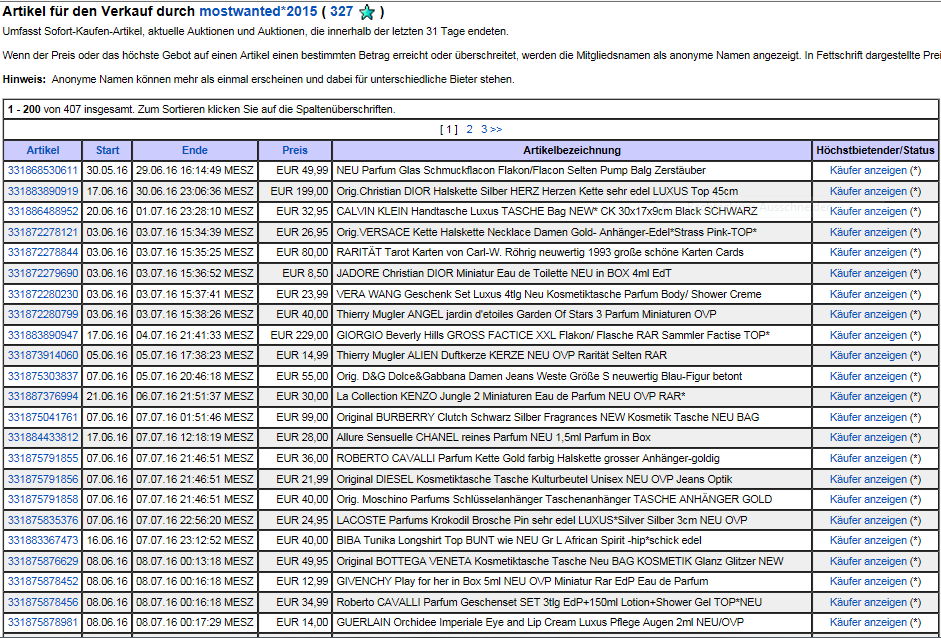Show buyer for DIESEL Kosmetiktasche row
Image resolution: width=941 pixels, height=638 pixels.
[868, 479]
